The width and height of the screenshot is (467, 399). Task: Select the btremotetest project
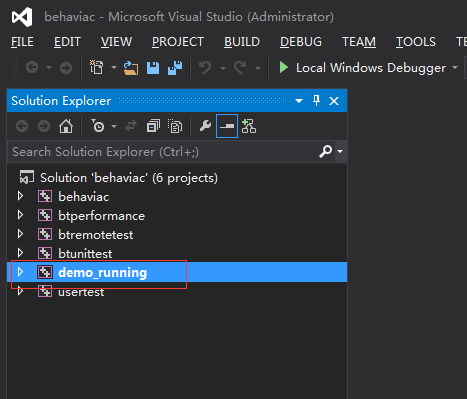[96, 235]
